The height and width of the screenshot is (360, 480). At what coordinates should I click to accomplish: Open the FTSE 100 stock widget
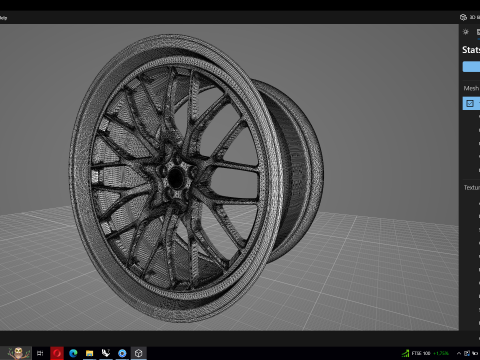point(425,353)
